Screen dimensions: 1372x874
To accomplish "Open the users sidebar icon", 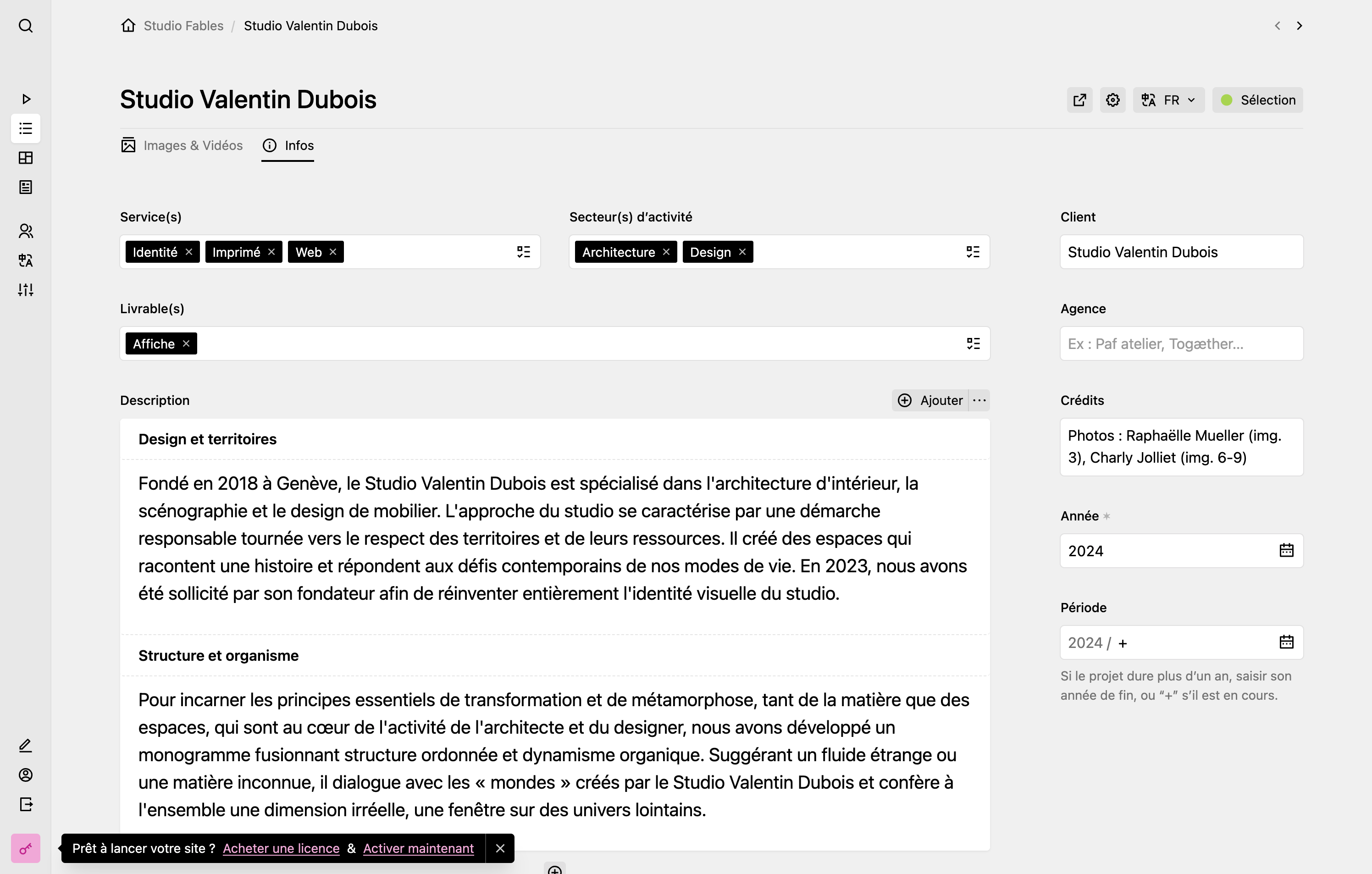I will tap(26, 231).
